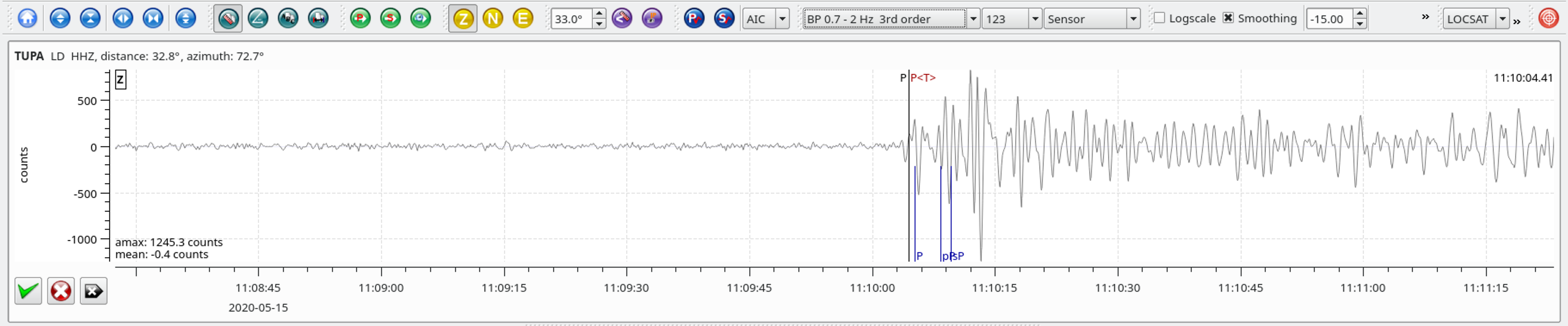This screenshot has height=326, width=1568.
Task: Click the green align on P arrival icon
Action: (360, 18)
